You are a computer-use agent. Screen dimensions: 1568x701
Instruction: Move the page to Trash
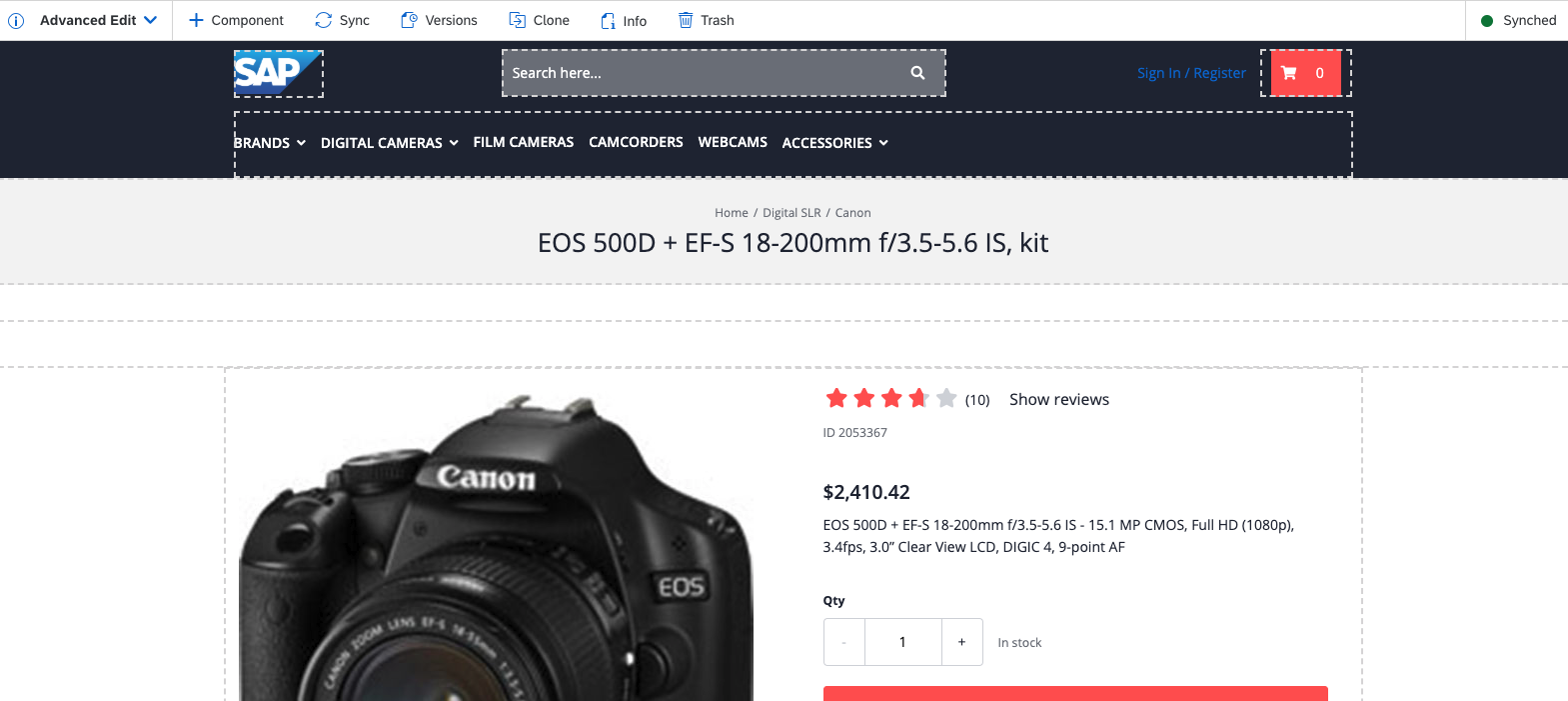pos(706,20)
